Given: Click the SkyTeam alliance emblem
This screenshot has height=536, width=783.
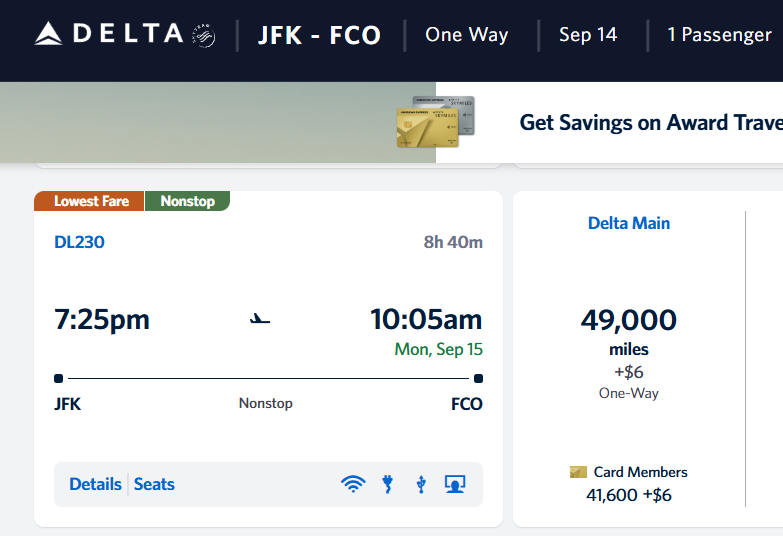Looking at the screenshot, I should click(x=204, y=35).
